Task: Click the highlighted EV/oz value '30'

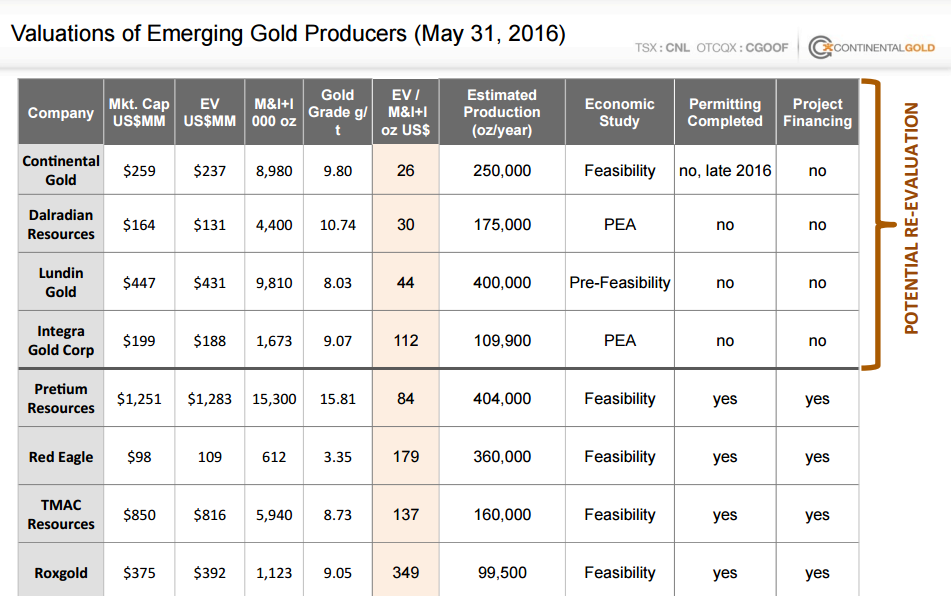Action: 405,225
